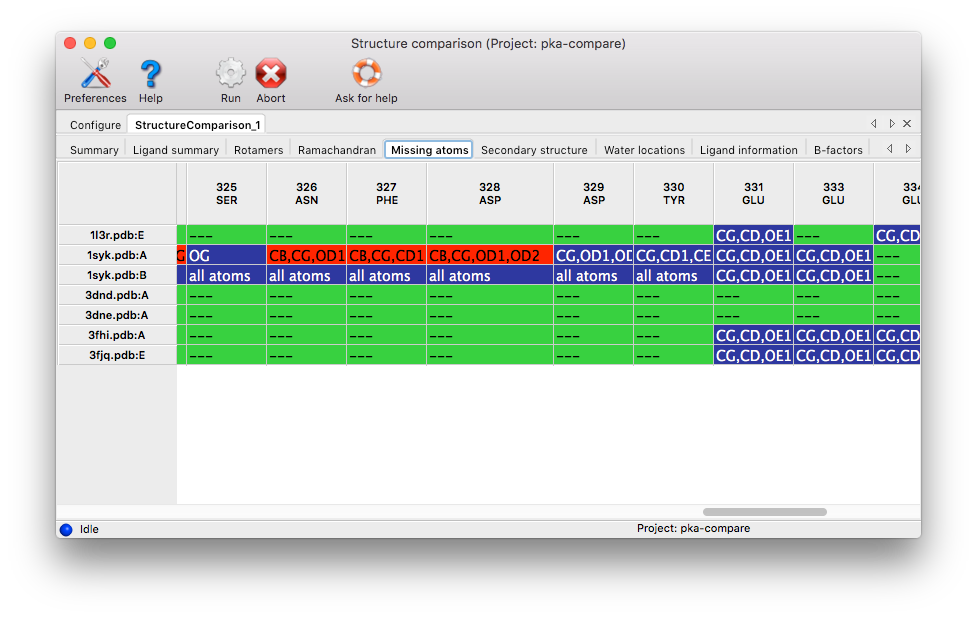Click the blue Idle status indicator icon
The image size is (977, 618).
click(66, 529)
